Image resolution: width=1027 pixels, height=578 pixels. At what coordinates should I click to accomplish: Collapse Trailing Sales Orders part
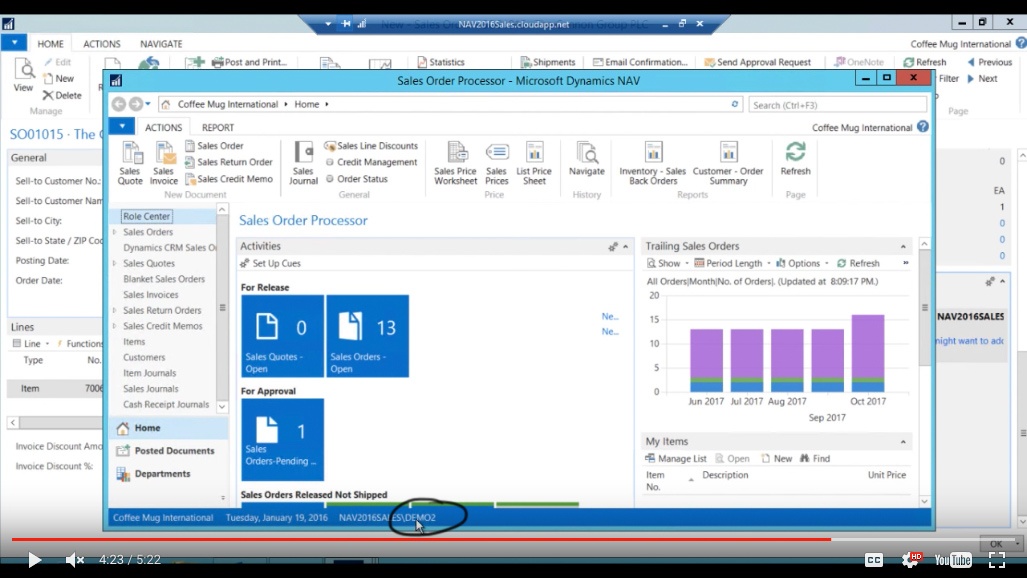[x=903, y=246]
